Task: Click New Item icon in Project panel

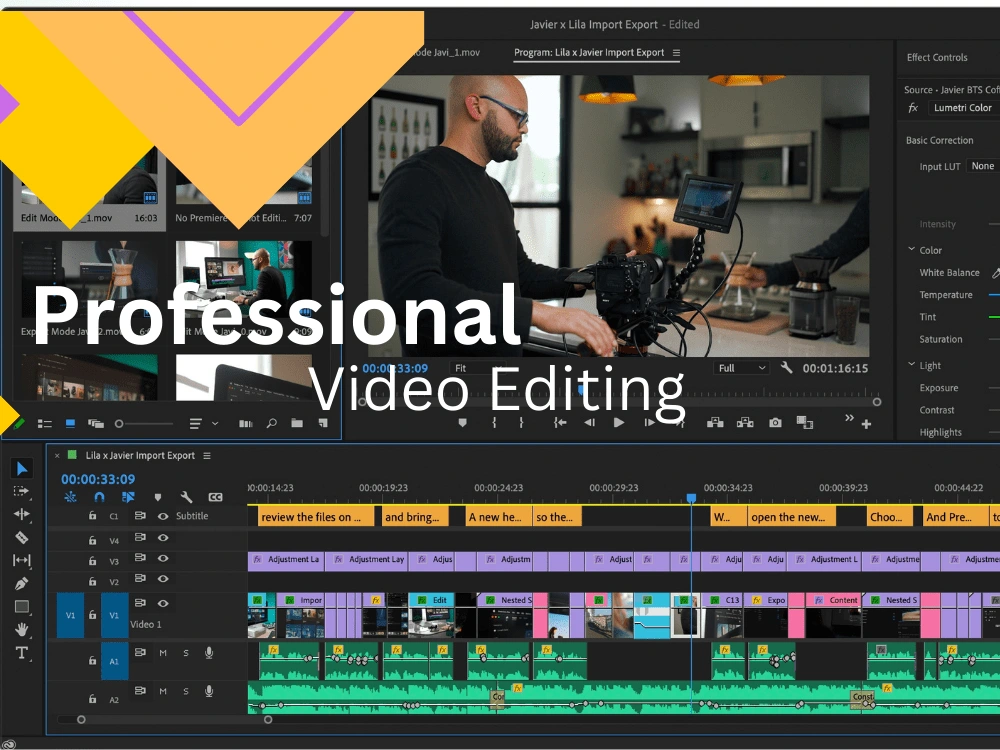Action: point(323,423)
